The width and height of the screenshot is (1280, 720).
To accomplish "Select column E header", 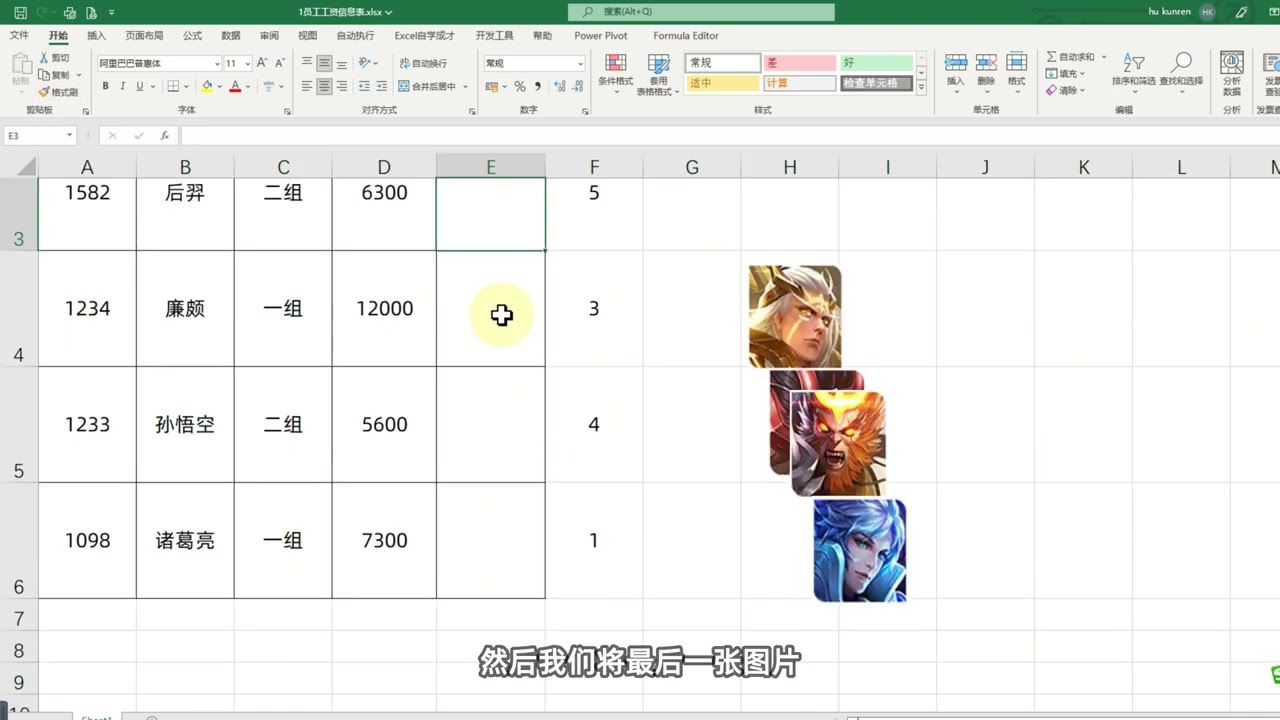I will click(491, 167).
